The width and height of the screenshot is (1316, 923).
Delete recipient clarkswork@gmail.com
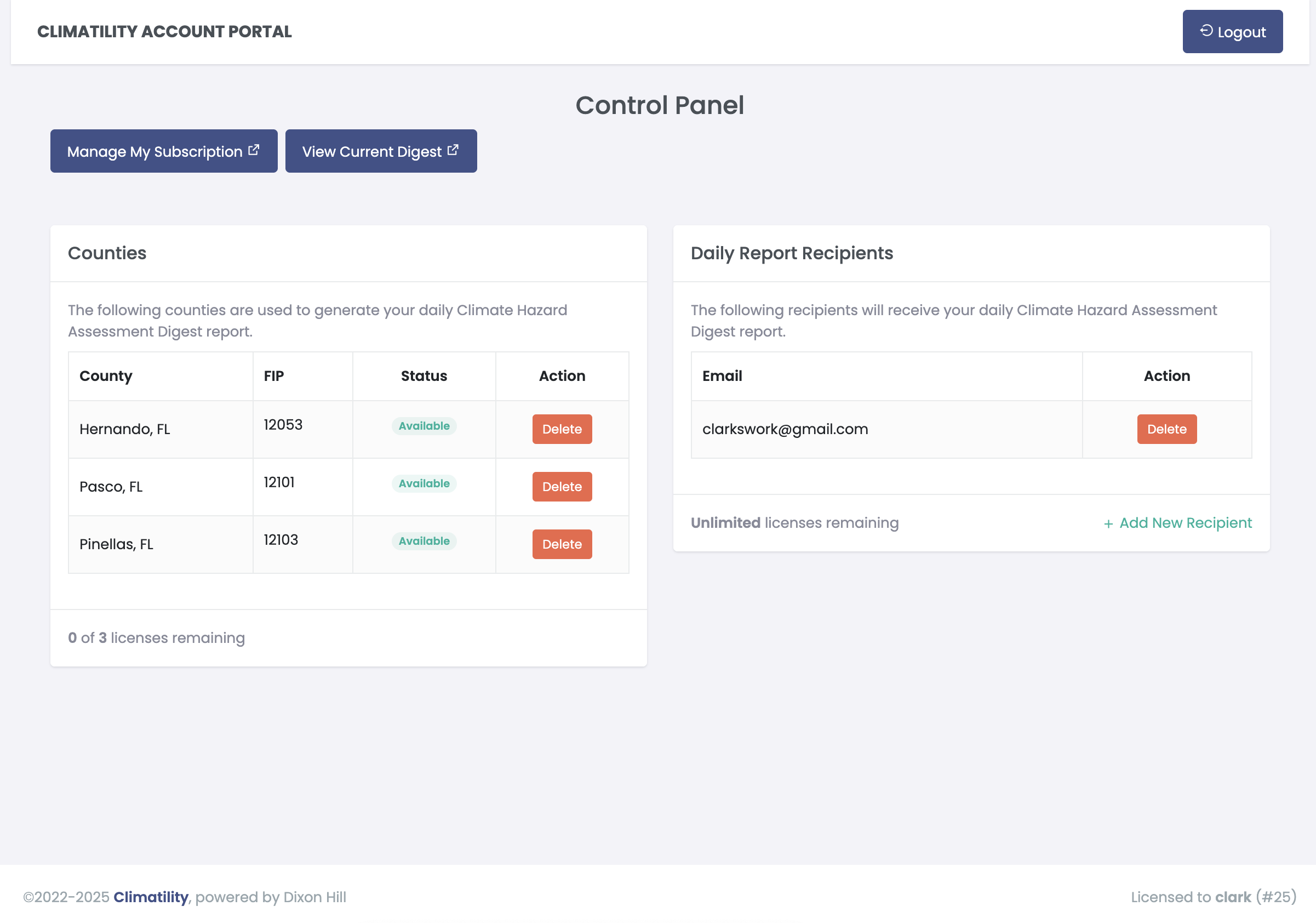[1166, 429]
